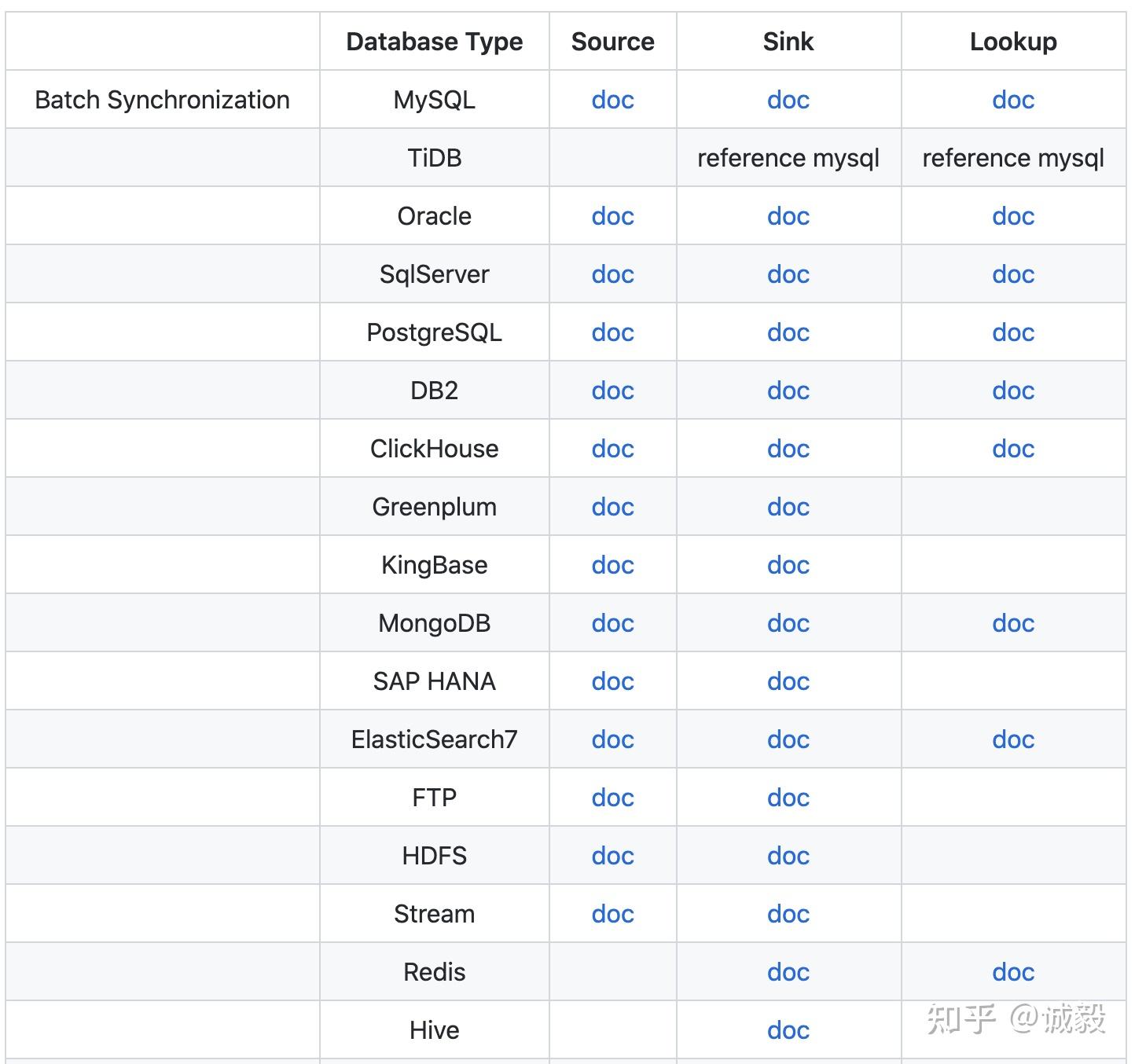This screenshot has height=1064, width=1135.
Task: Click PostgreSQL Source doc link
Action: 612,332
